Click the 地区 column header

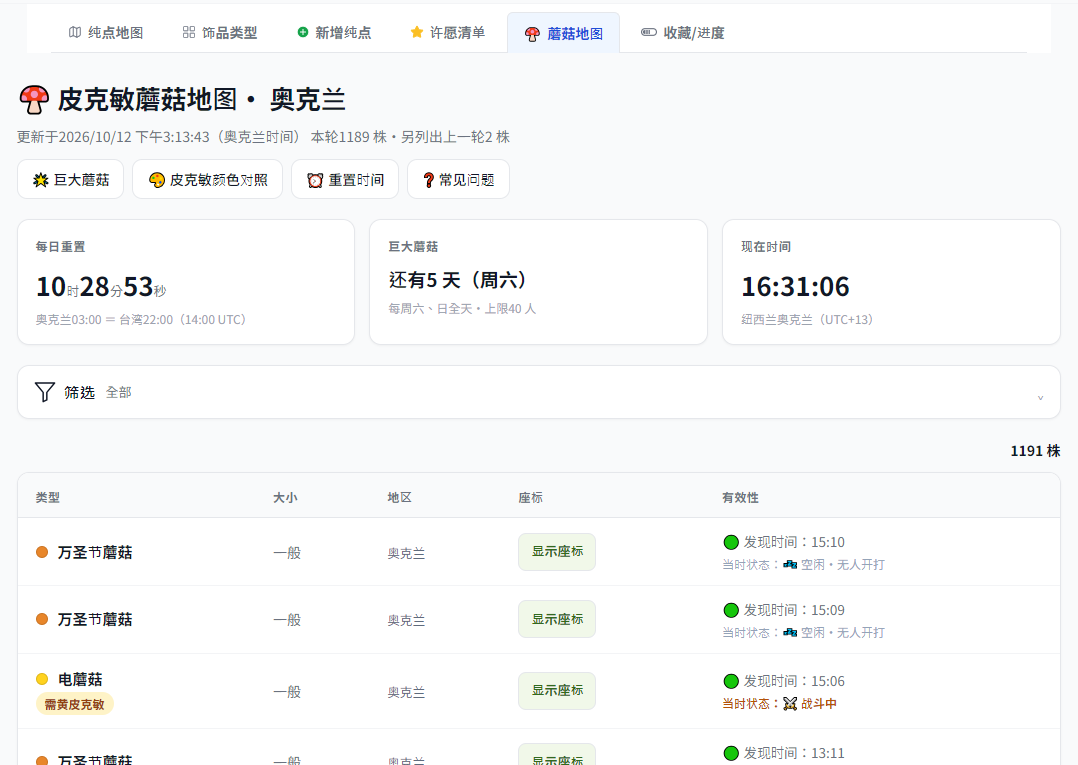[x=399, y=498]
